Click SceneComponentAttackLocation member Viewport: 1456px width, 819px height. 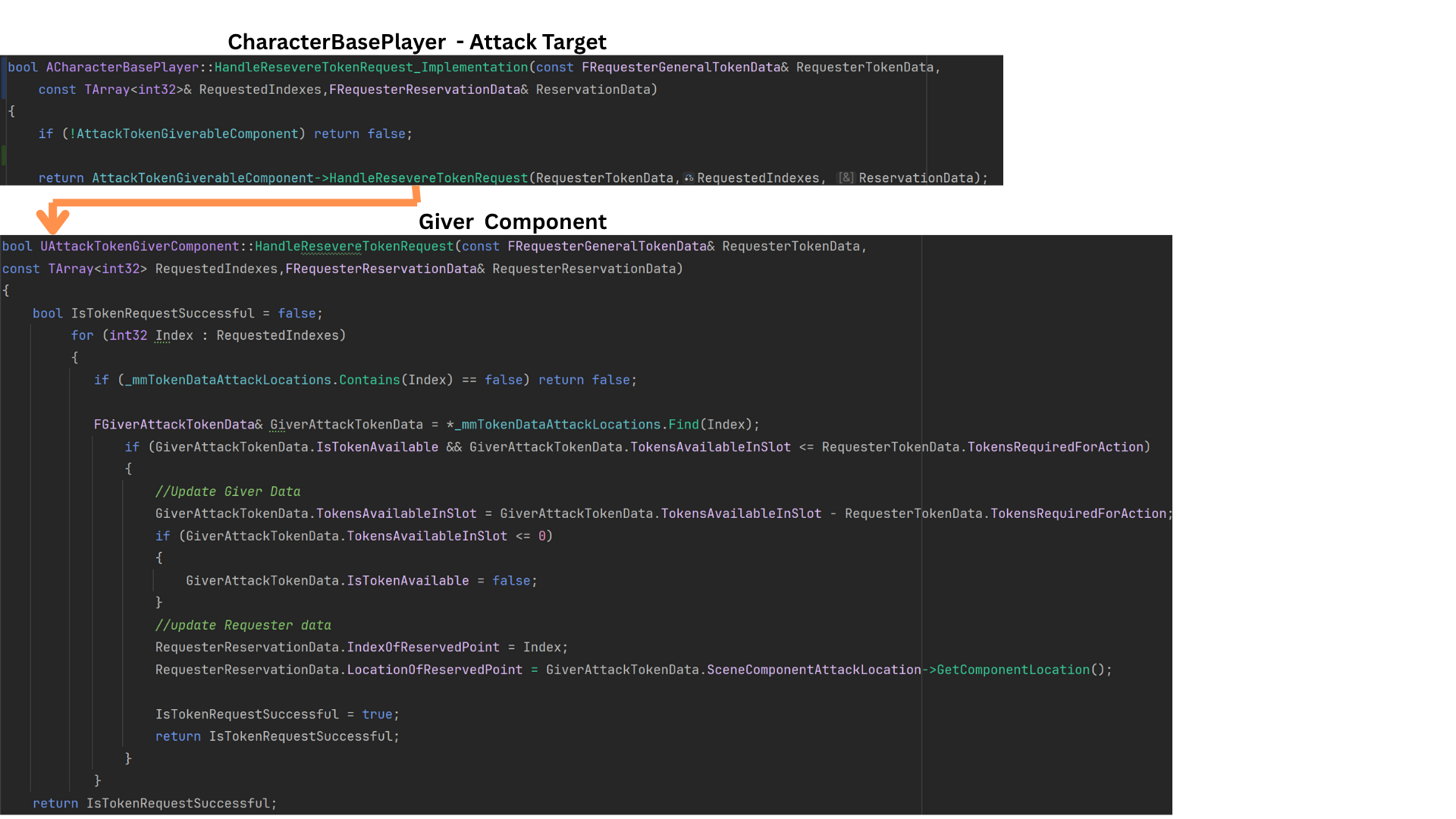click(813, 670)
